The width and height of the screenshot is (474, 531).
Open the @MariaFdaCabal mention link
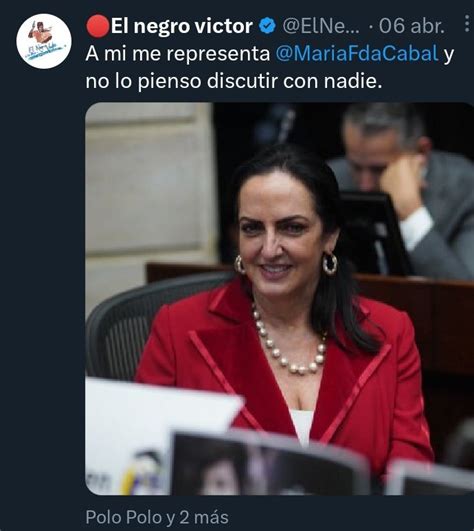[x=357, y=54]
